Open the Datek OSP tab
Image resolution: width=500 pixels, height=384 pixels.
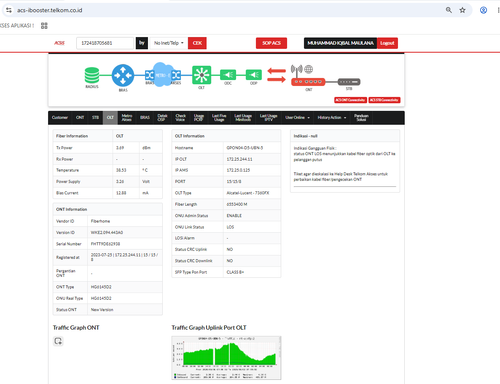click(x=162, y=118)
